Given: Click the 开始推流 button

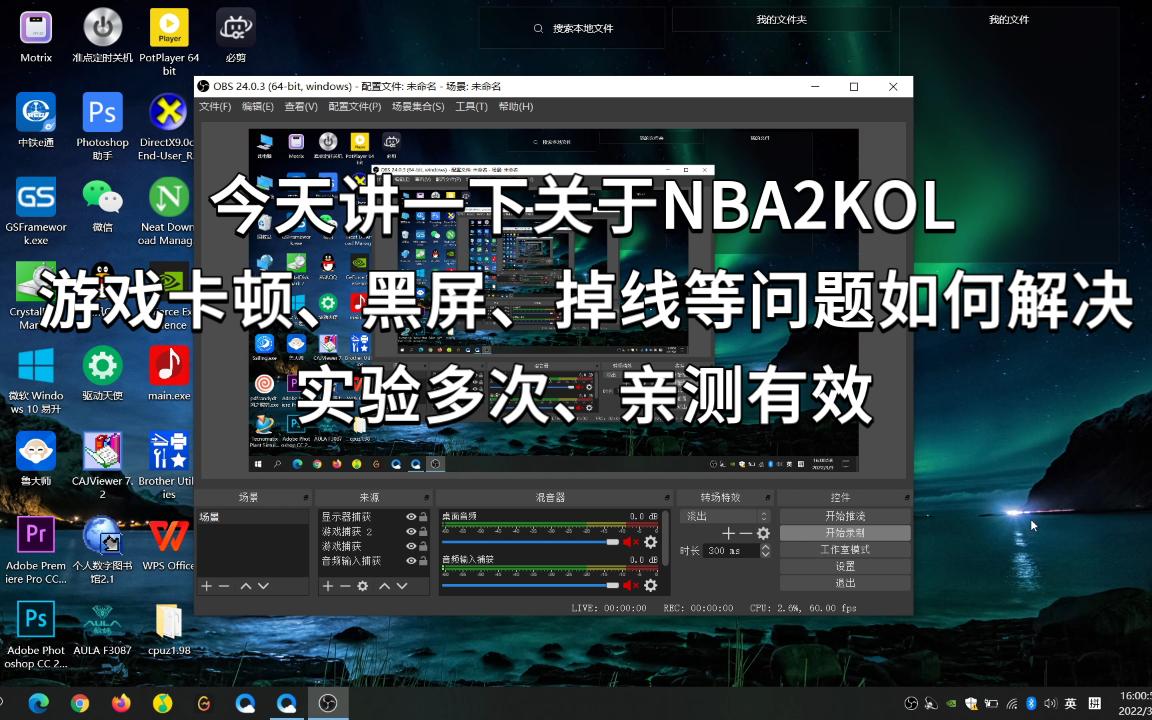Looking at the screenshot, I should [x=845, y=516].
